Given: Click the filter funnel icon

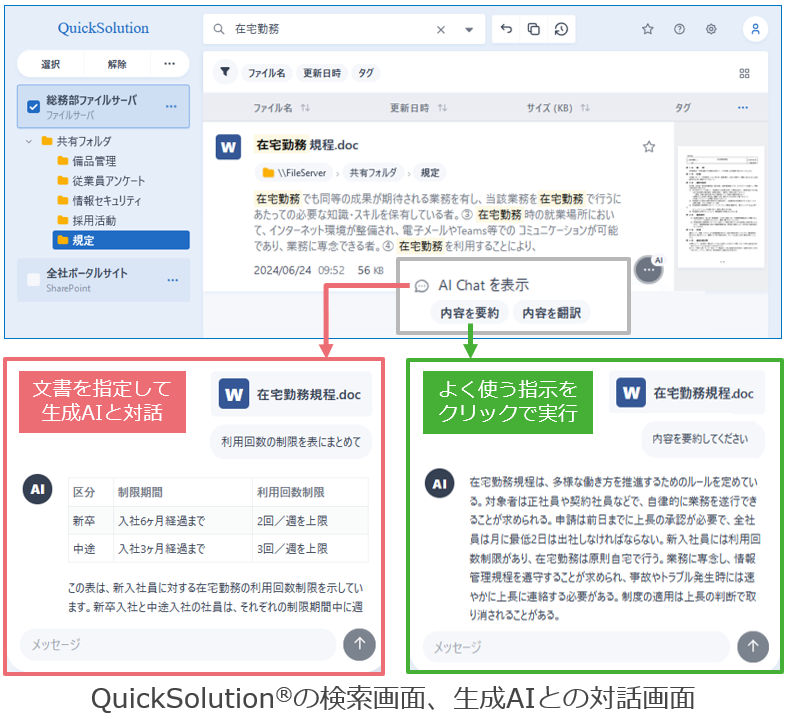Looking at the screenshot, I should click(x=225, y=72).
